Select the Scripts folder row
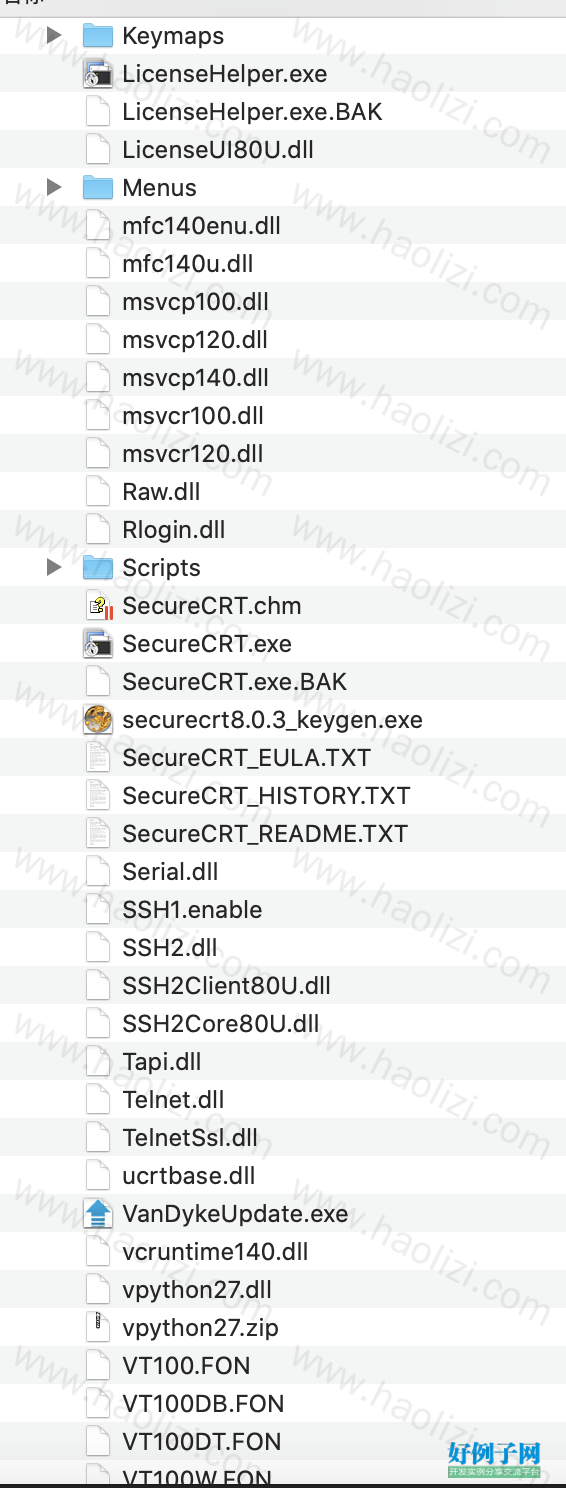Image resolution: width=566 pixels, height=1488 pixels. coord(283,568)
